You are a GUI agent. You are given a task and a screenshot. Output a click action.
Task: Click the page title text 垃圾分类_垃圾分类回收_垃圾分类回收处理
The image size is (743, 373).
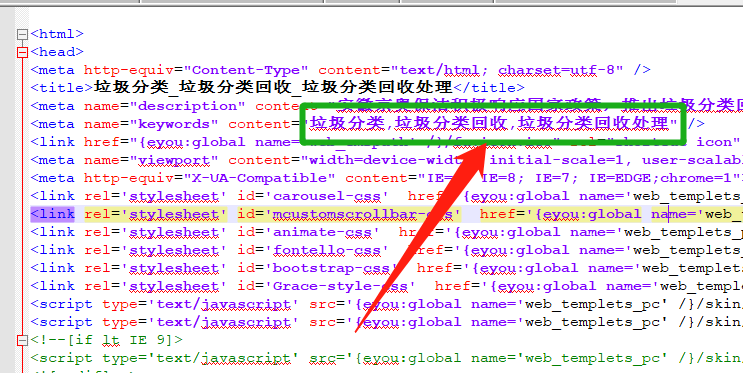pyautogui.click(x=273, y=88)
